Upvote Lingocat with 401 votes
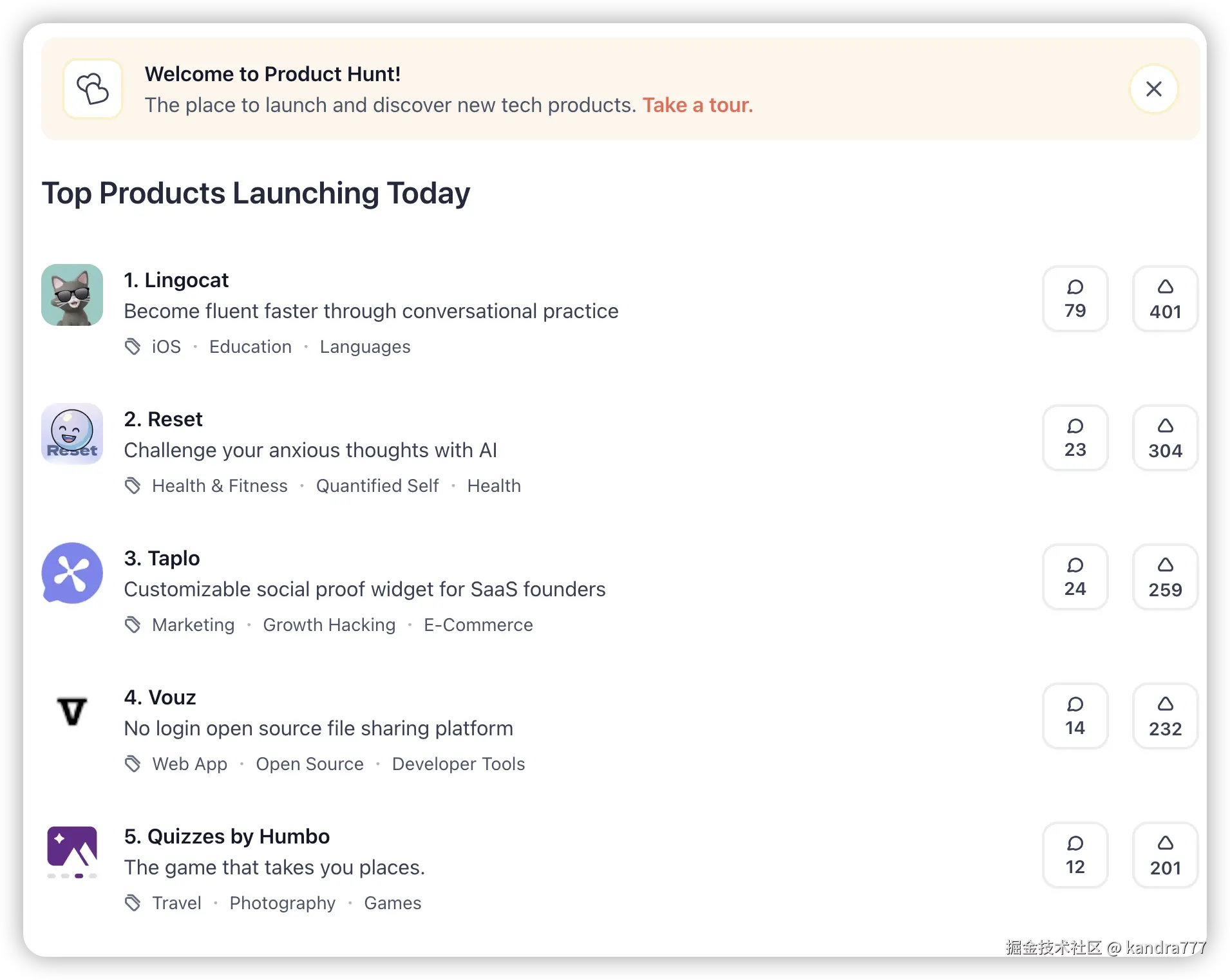 (1165, 299)
